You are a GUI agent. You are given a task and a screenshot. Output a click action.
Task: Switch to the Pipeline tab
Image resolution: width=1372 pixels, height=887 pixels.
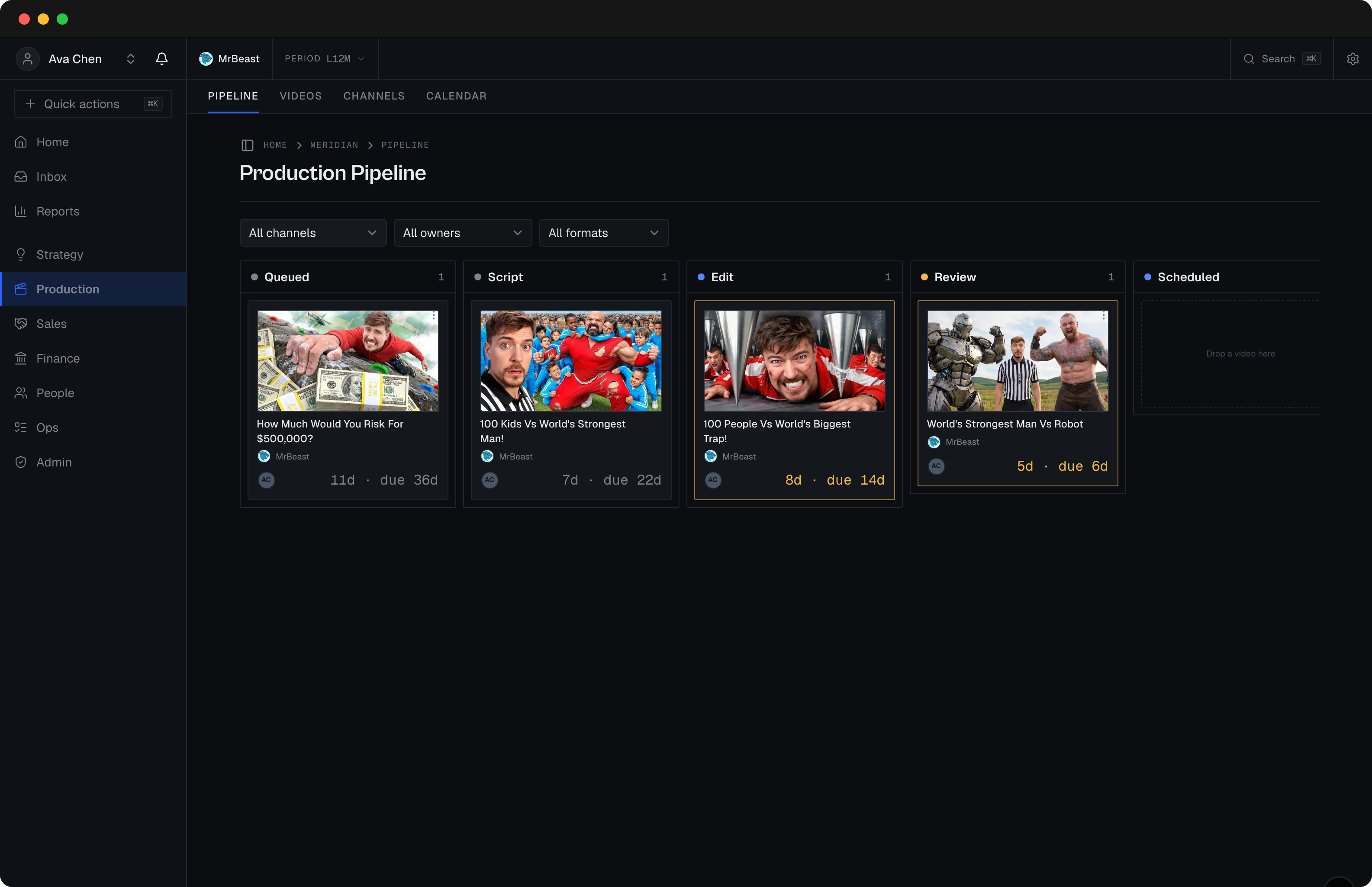[233, 96]
